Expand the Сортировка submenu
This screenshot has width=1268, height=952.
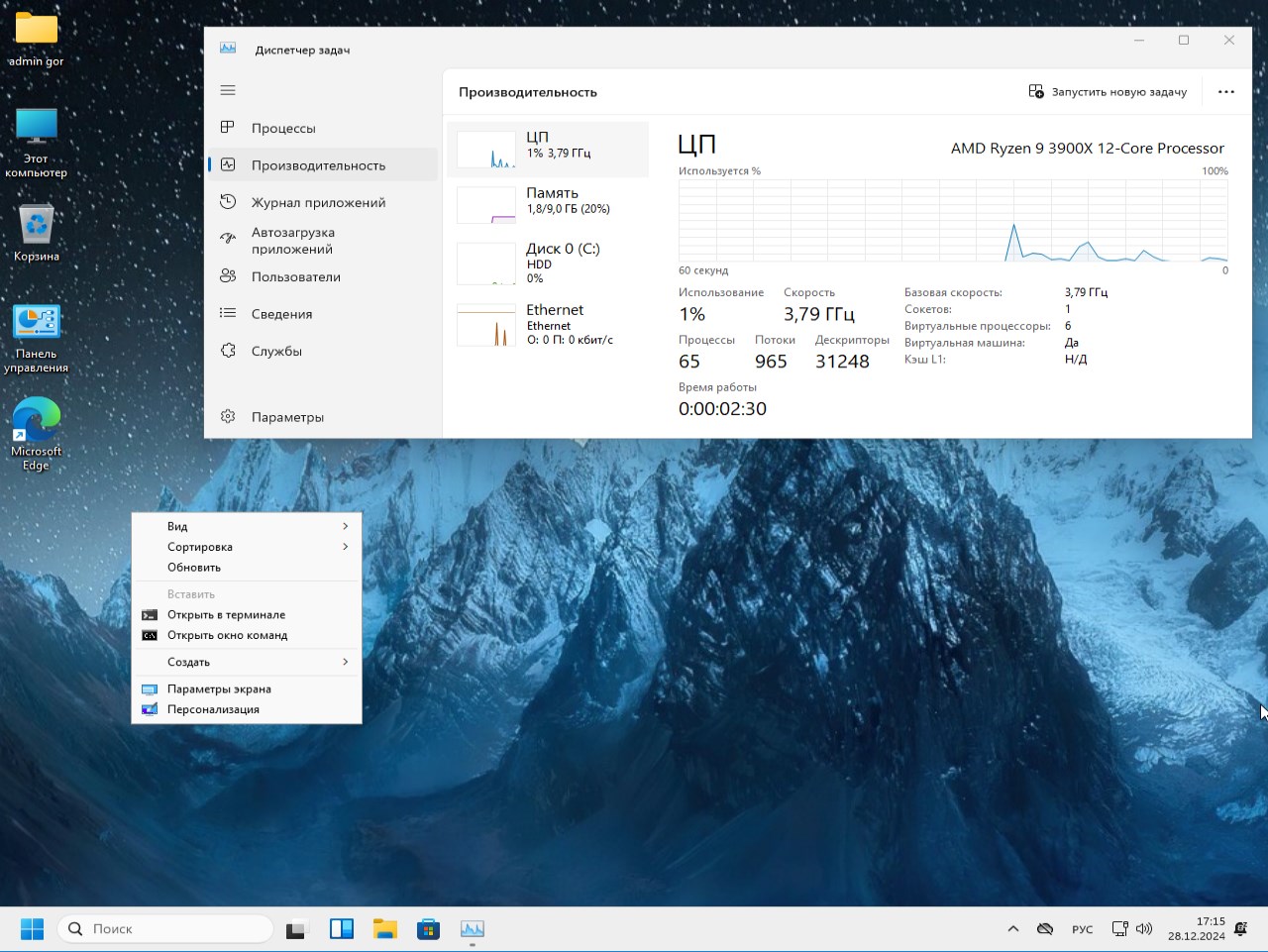coord(247,547)
